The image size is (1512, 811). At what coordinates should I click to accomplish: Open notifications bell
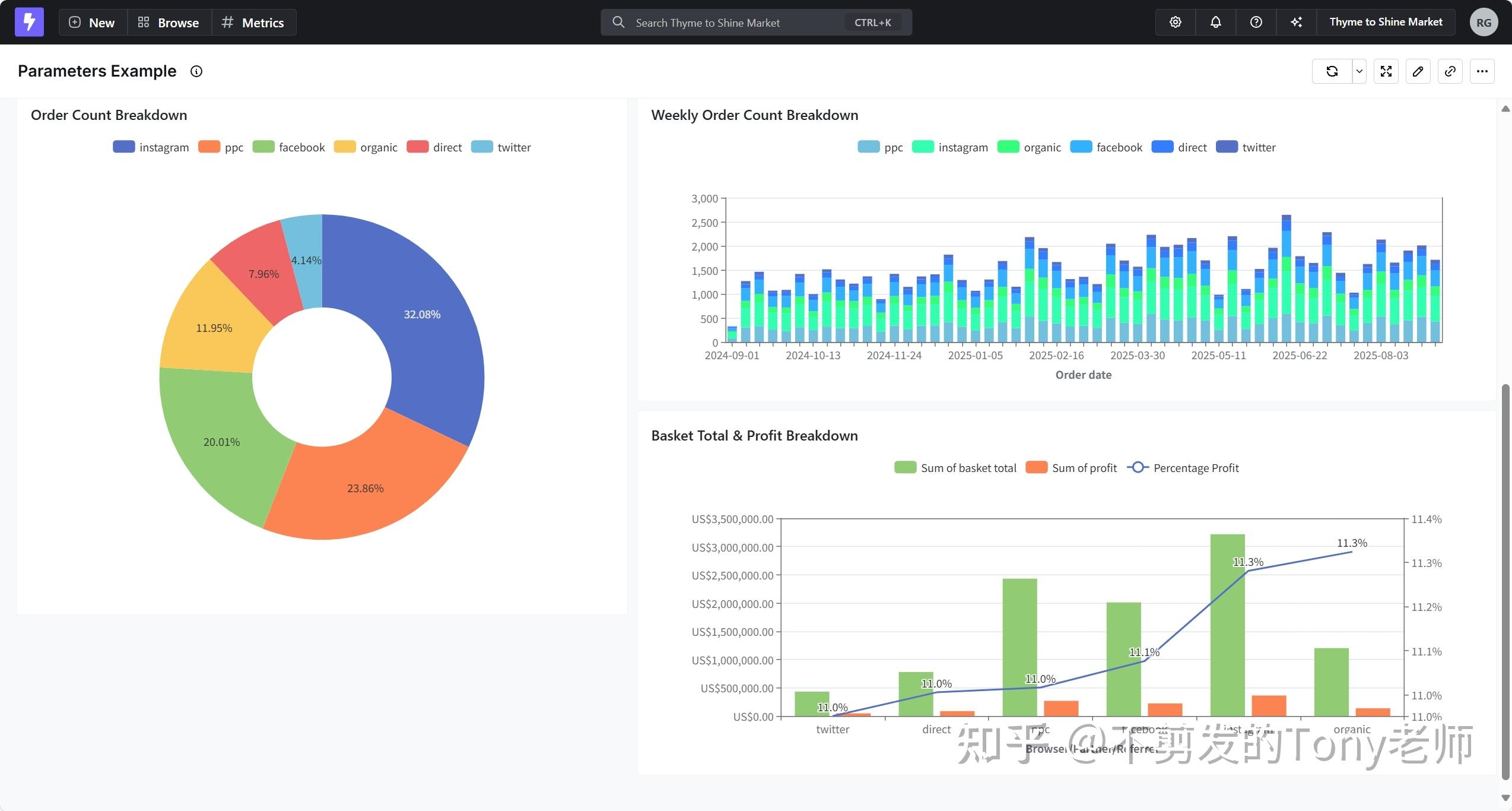coord(1215,22)
